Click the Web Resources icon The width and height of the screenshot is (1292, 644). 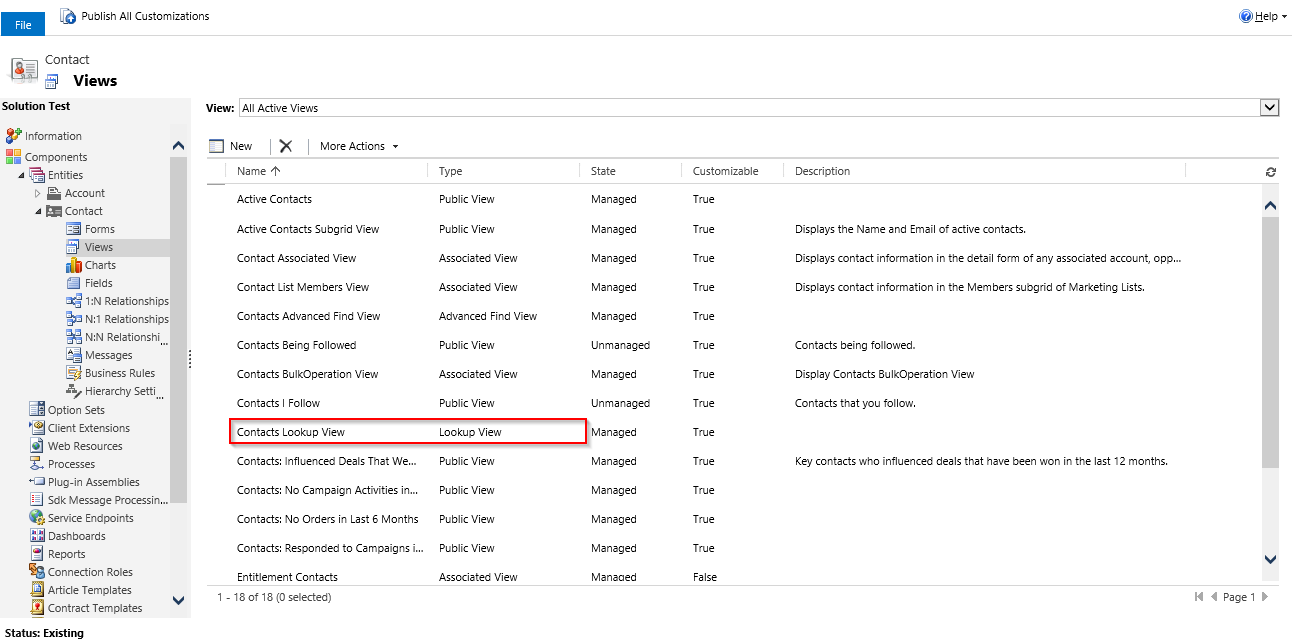point(38,446)
